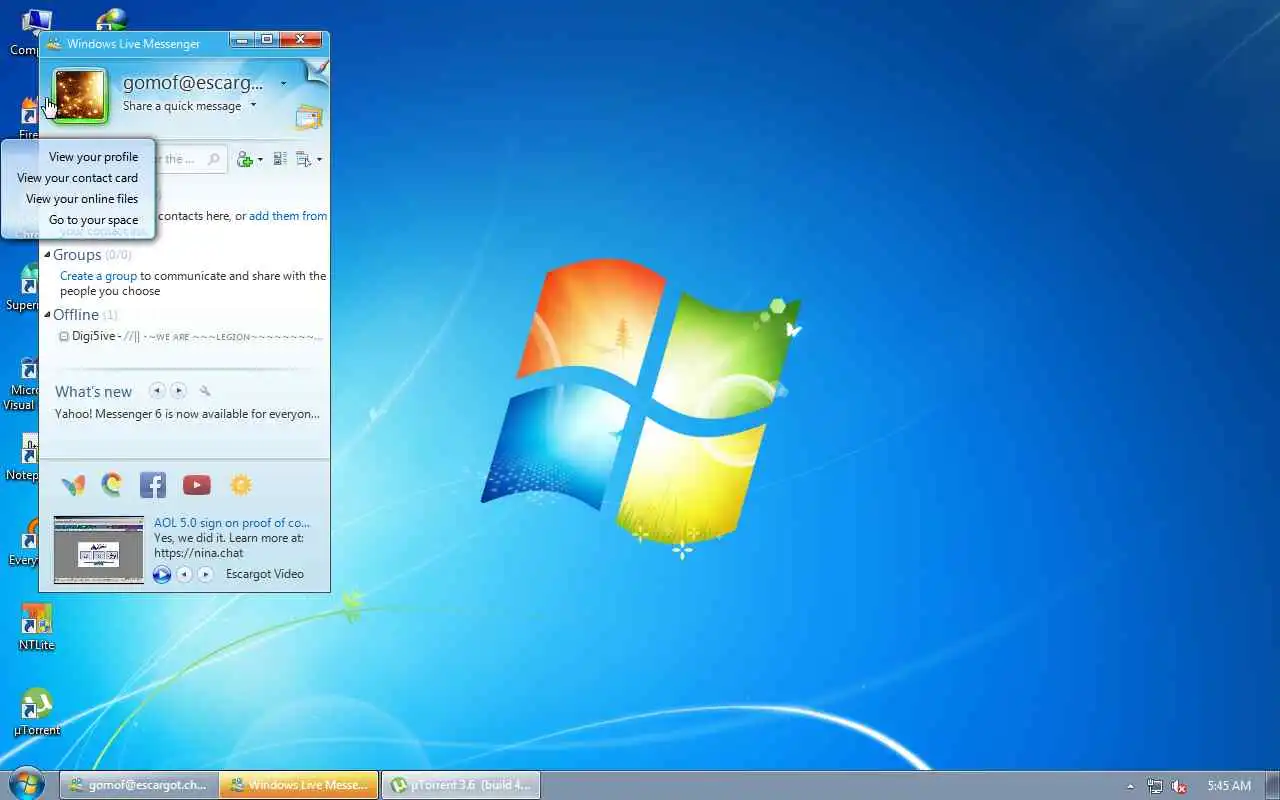The height and width of the screenshot is (800, 1280).
Task: Switch to gomof@escargot.ch... taskbar button
Action: [x=138, y=785]
